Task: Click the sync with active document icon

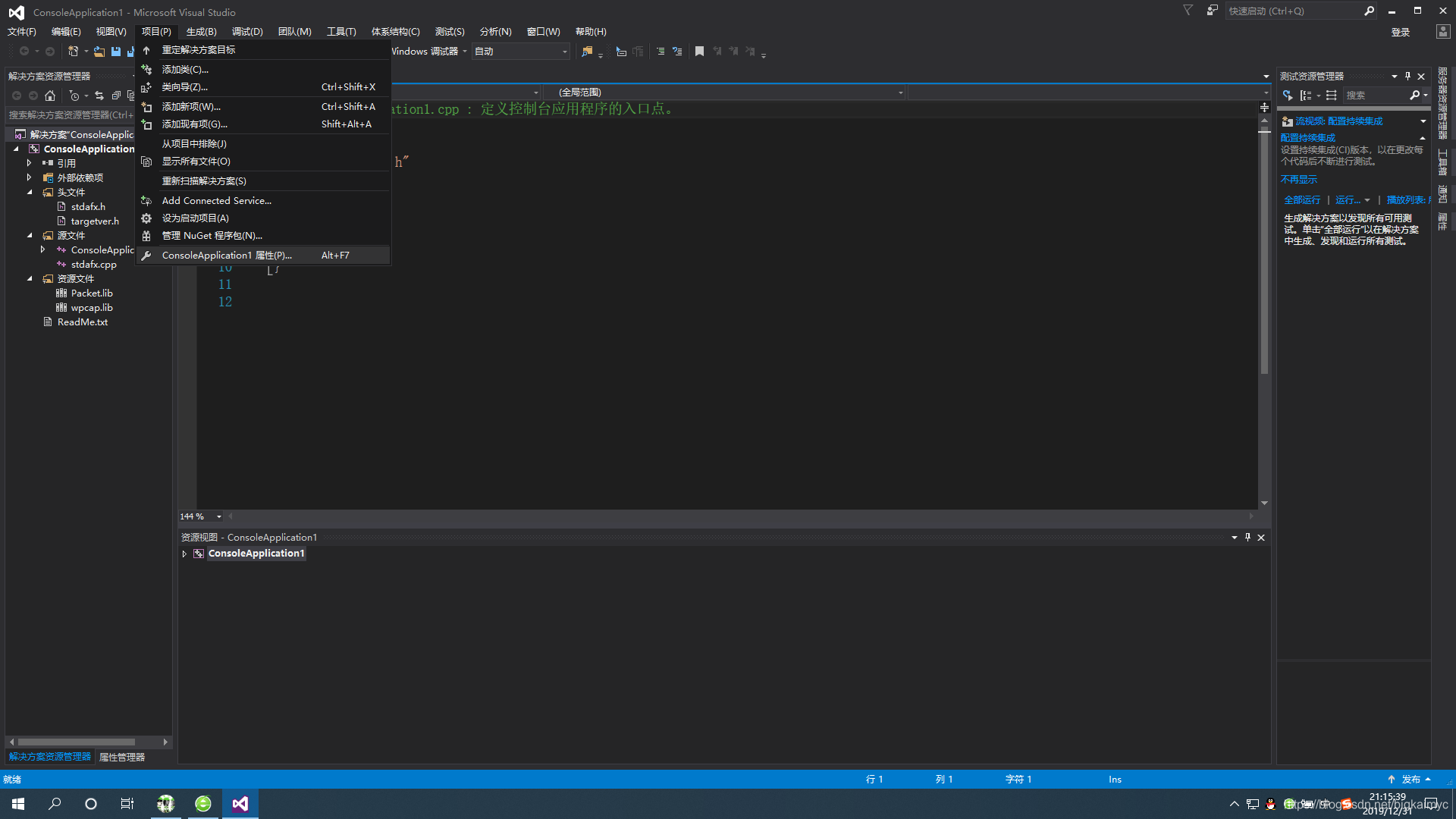Action: click(x=99, y=96)
